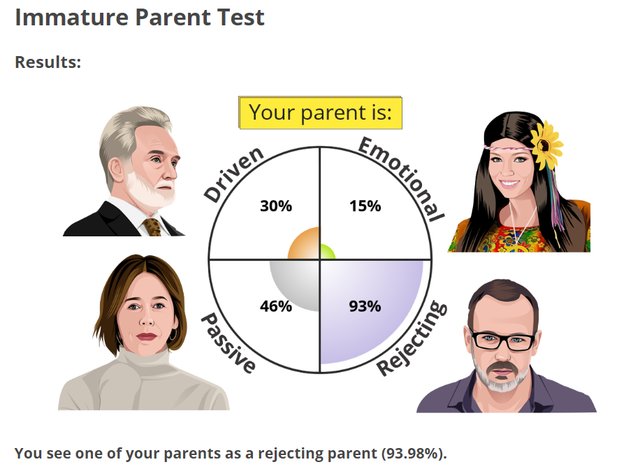Select the woman with sunflower headband portrait
The width and height of the screenshot is (640, 472).
click(518, 182)
